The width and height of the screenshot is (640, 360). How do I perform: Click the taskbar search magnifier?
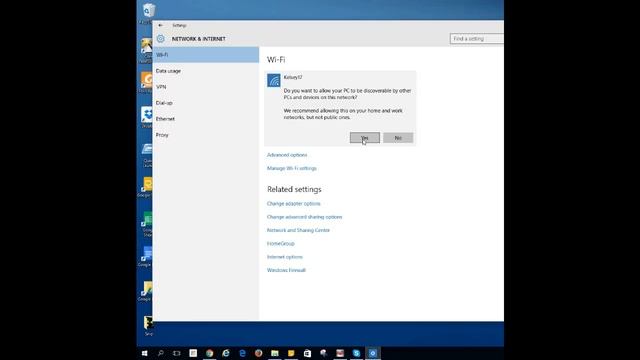click(161, 353)
